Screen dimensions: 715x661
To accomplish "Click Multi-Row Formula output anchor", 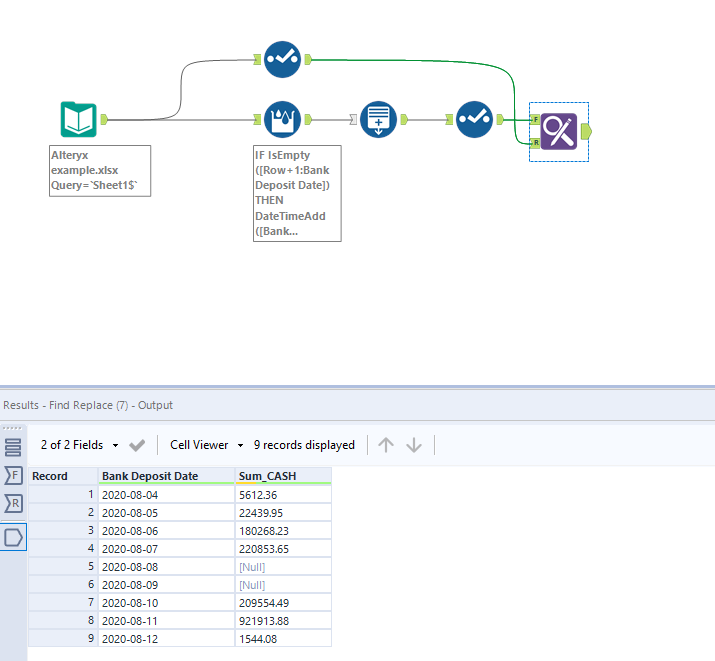I will pyautogui.click(x=308, y=119).
